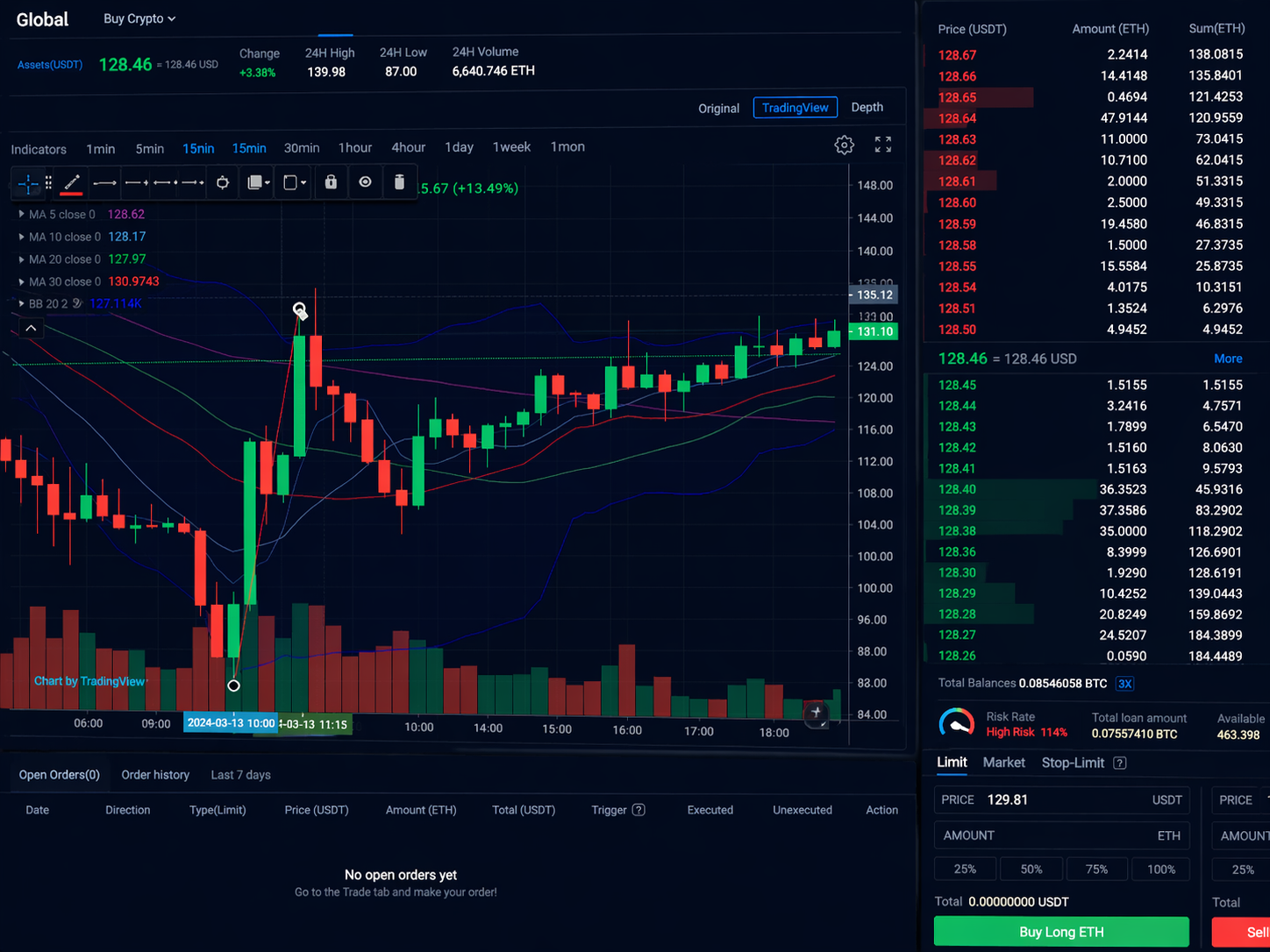1270x952 pixels.
Task: Expand the BB 20 2 indicator row
Action: coord(21,303)
